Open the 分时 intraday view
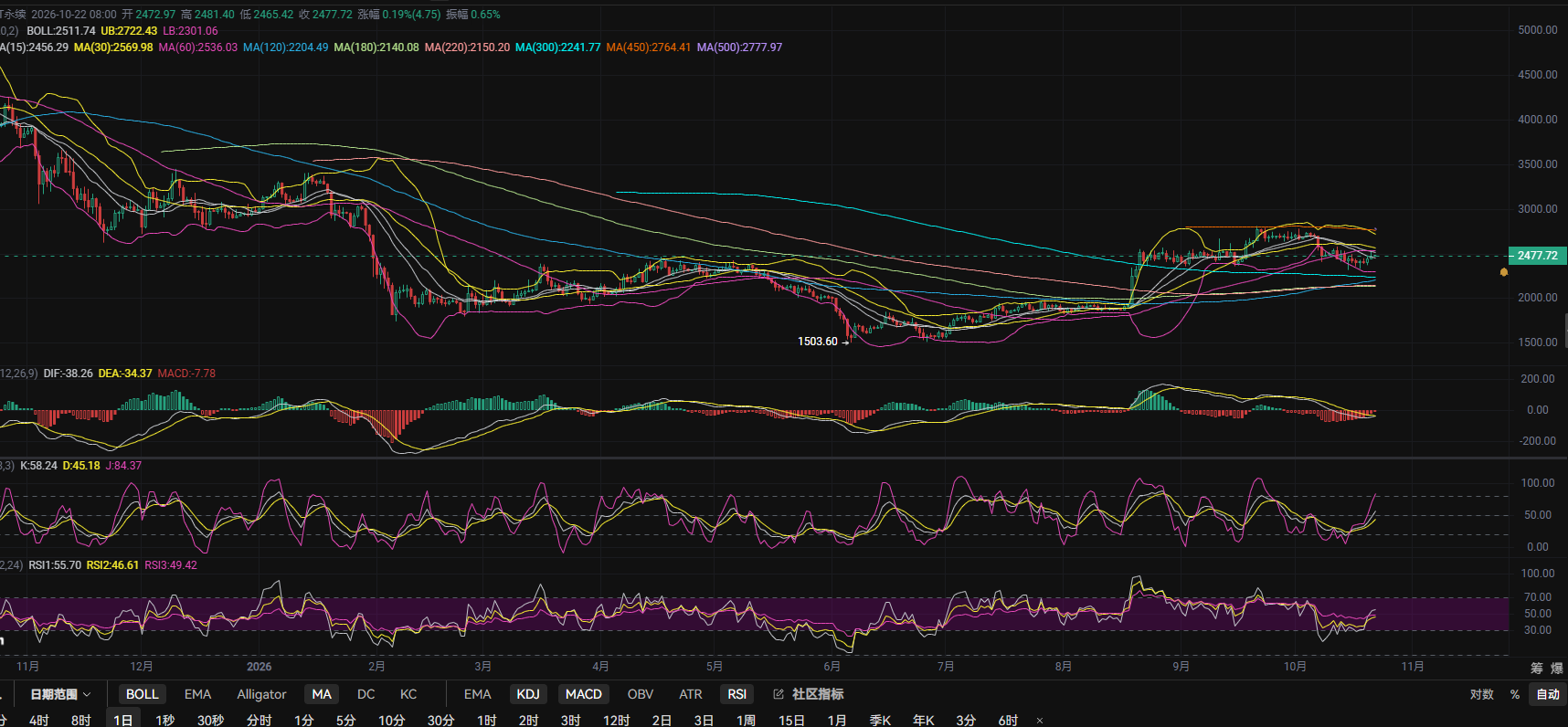1568x727 pixels. click(260, 721)
